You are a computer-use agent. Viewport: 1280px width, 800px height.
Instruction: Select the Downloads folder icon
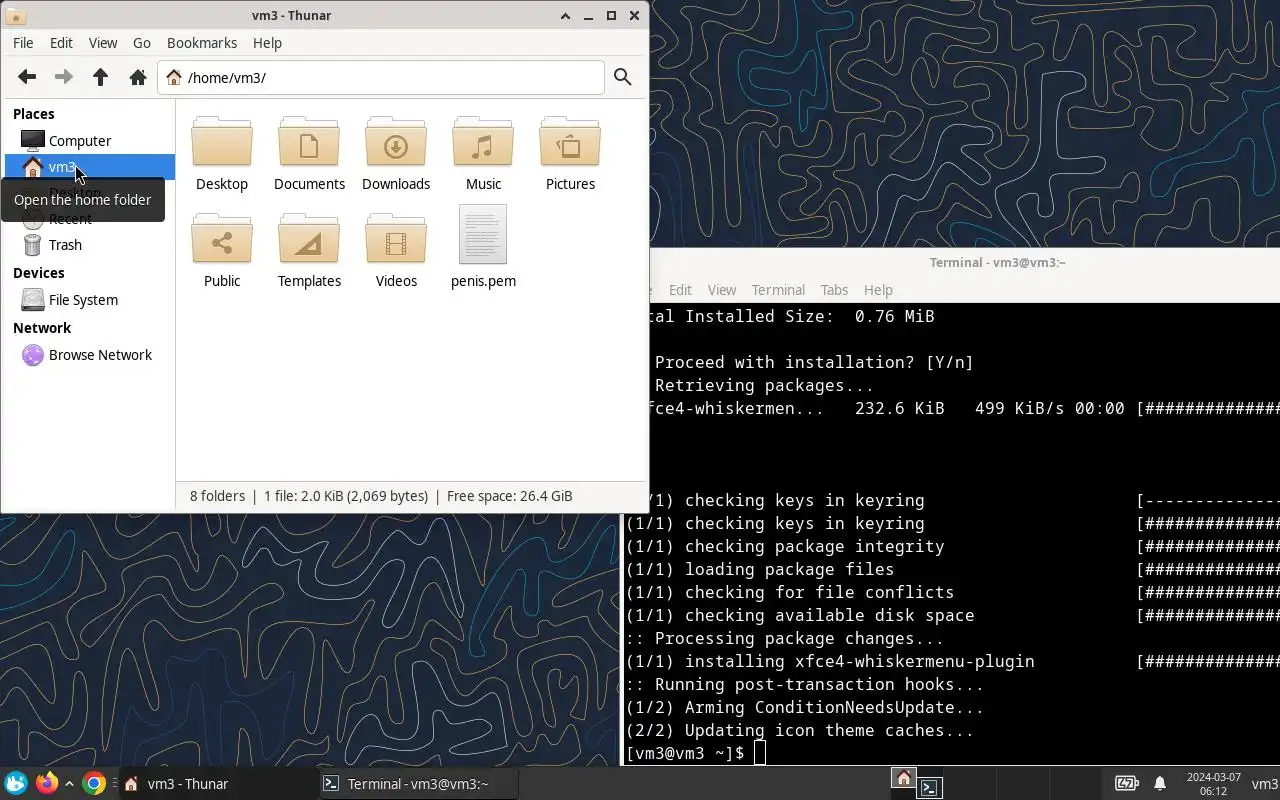pos(396,141)
